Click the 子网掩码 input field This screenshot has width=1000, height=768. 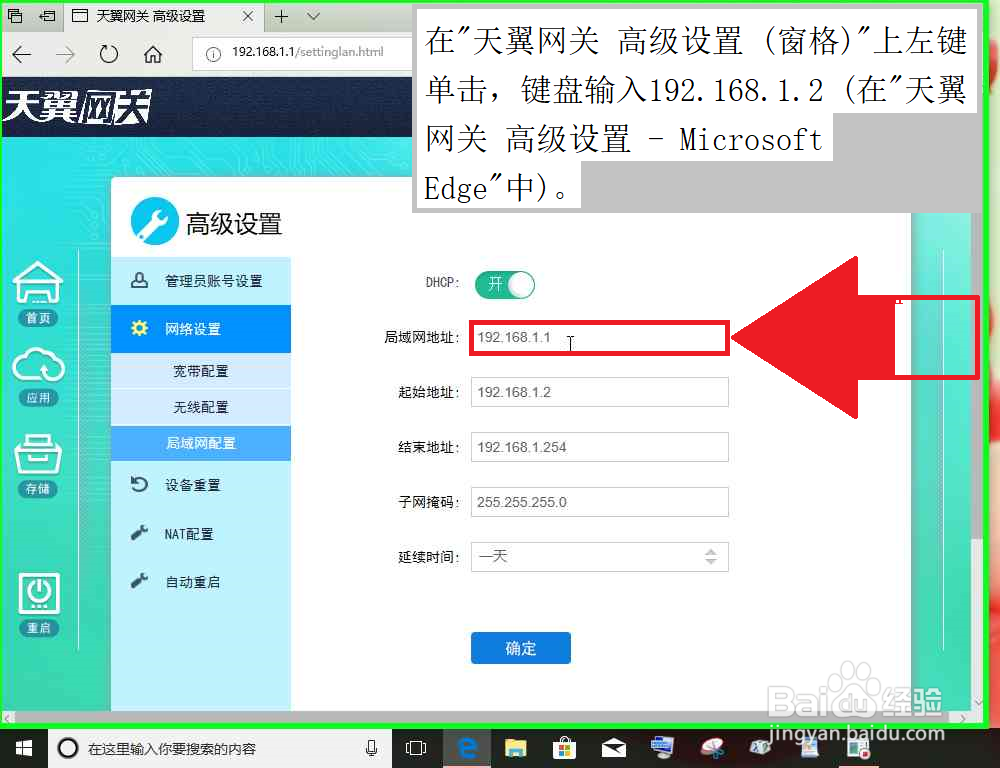599,502
